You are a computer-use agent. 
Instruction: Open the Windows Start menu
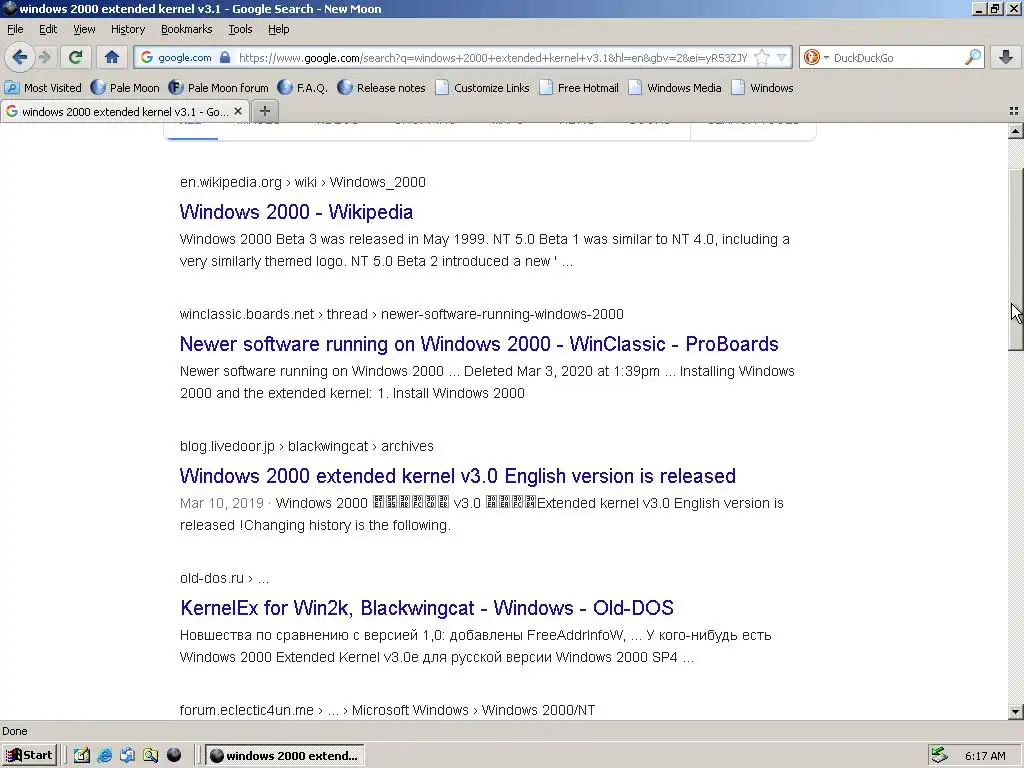pyautogui.click(x=29, y=756)
